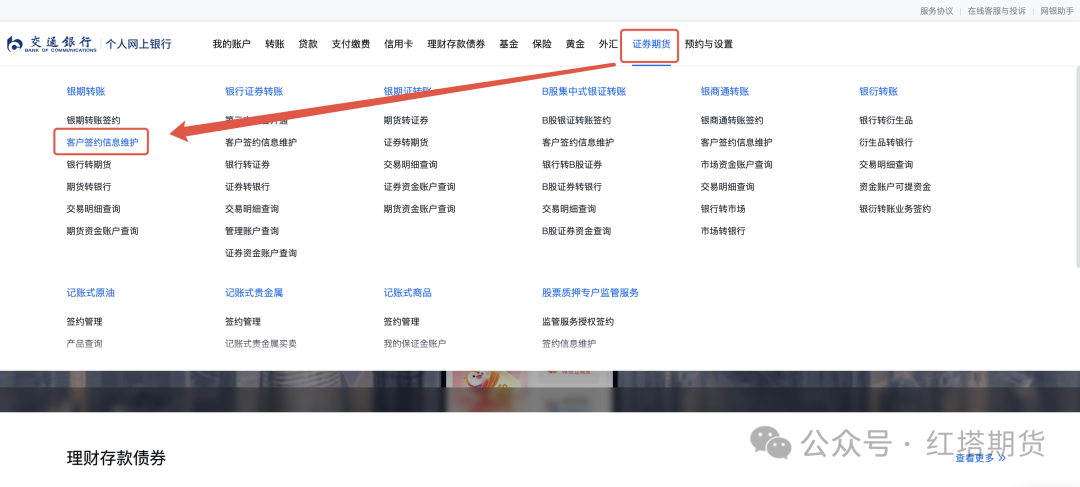Open 期货转银行
The image size is (1080, 487).
(x=89, y=187)
